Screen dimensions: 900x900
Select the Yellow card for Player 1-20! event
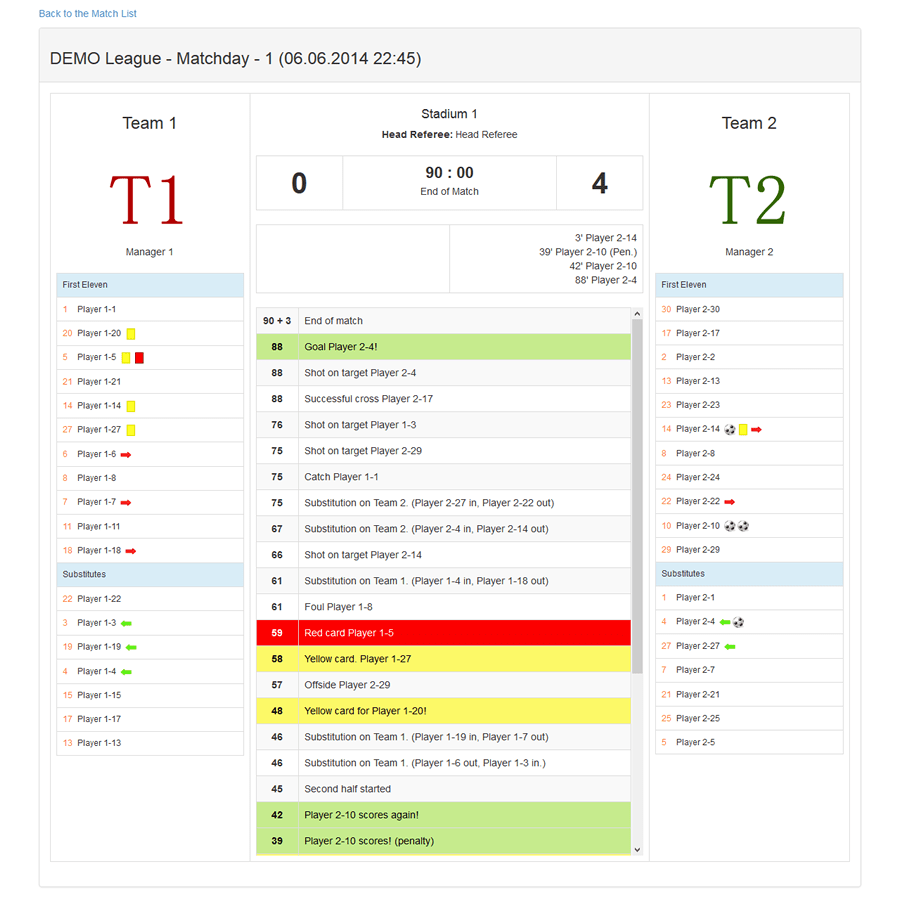coord(444,711)
